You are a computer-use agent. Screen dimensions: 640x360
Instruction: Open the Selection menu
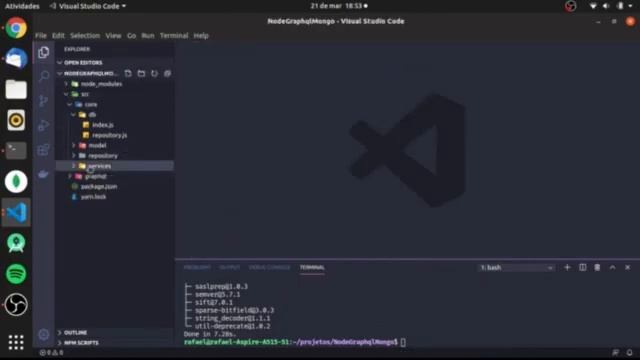pos(85,36)
